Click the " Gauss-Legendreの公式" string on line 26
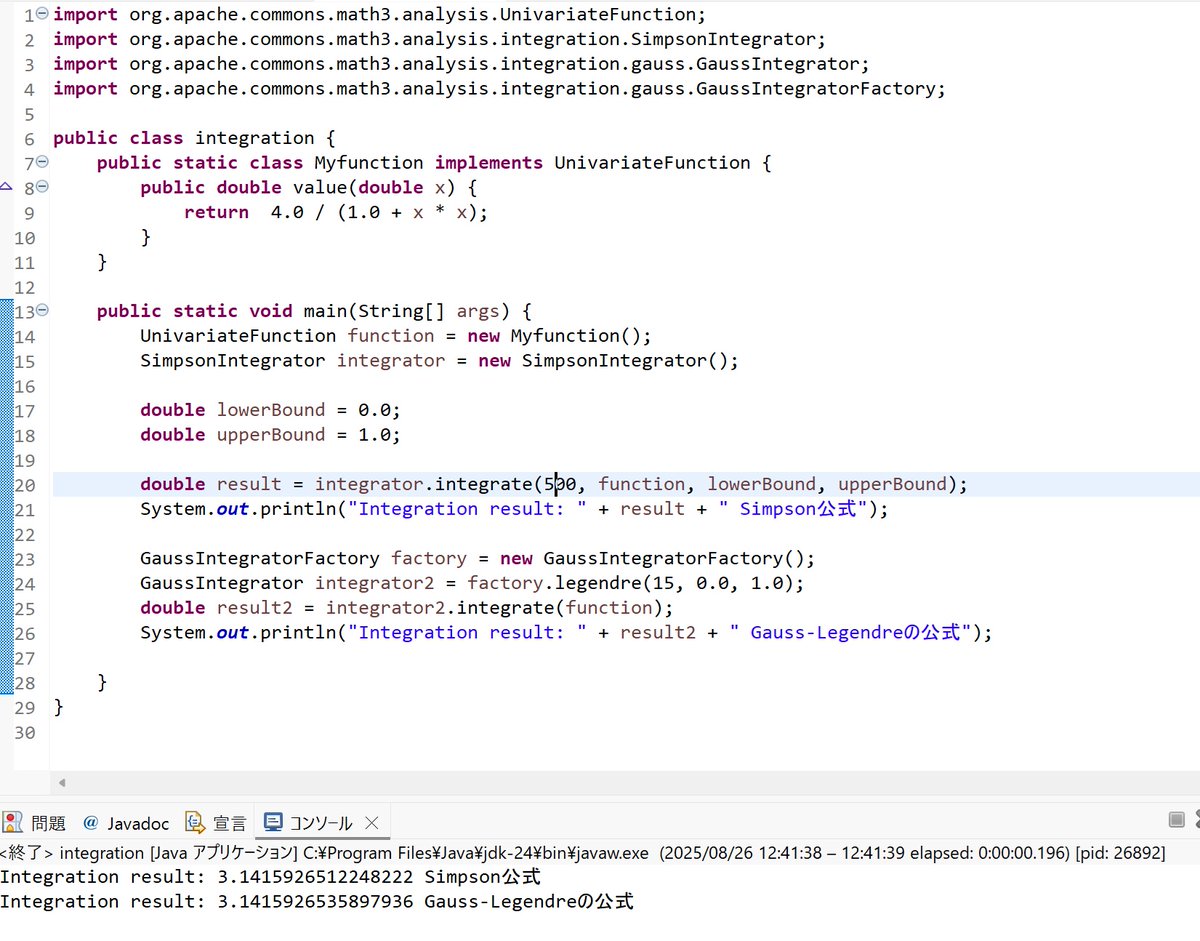The image size is (1200, 941). click(854, 632)
